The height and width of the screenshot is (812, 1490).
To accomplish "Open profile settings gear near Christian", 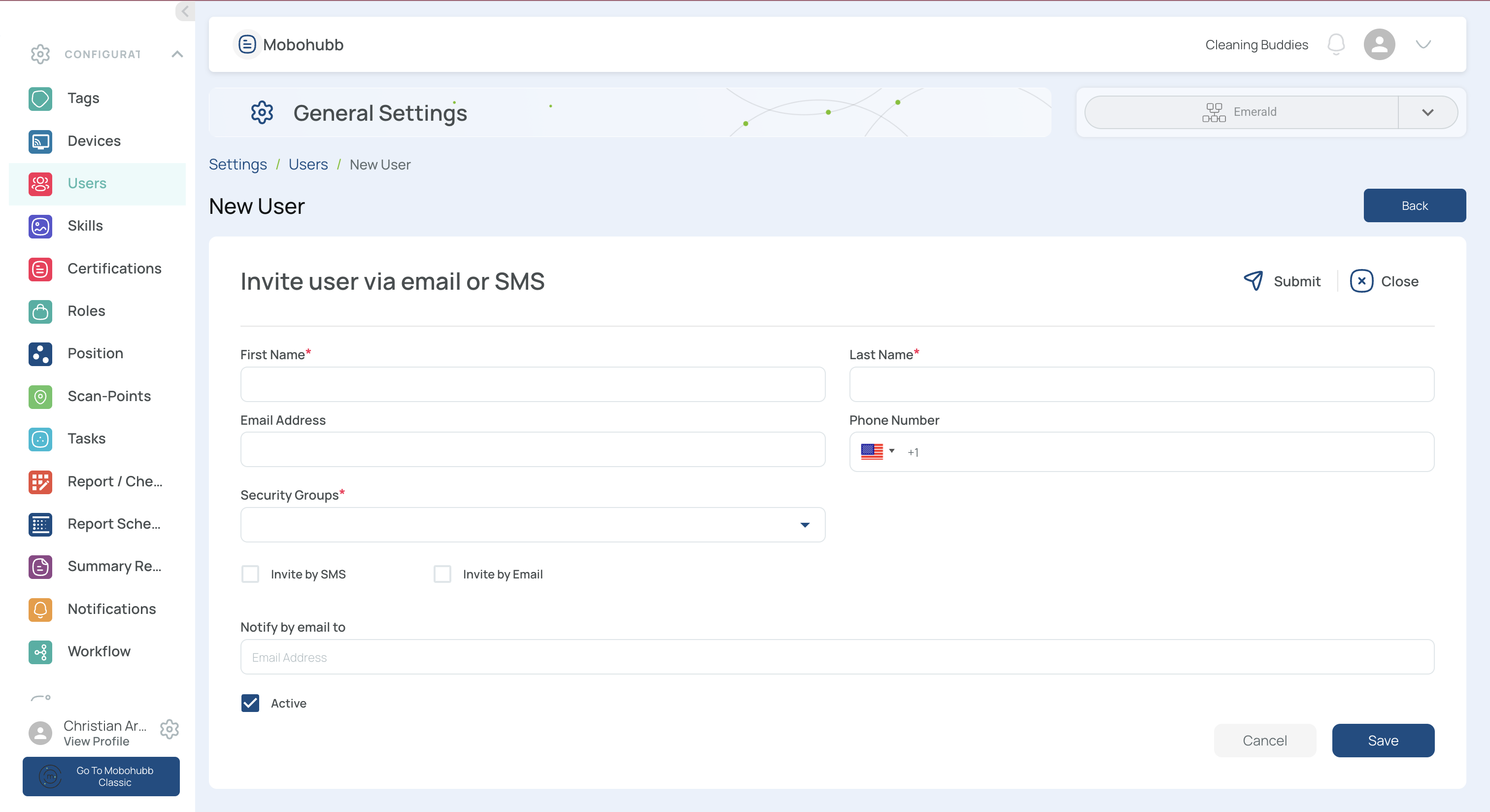I will coord(169,729).
